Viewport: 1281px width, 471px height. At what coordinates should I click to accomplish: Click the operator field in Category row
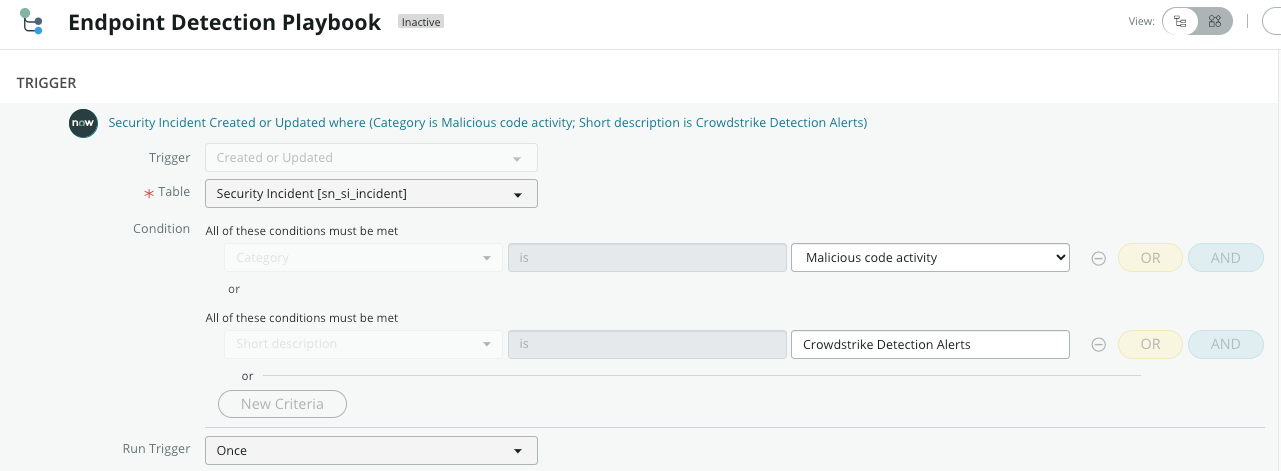click(x=647, y=258)
